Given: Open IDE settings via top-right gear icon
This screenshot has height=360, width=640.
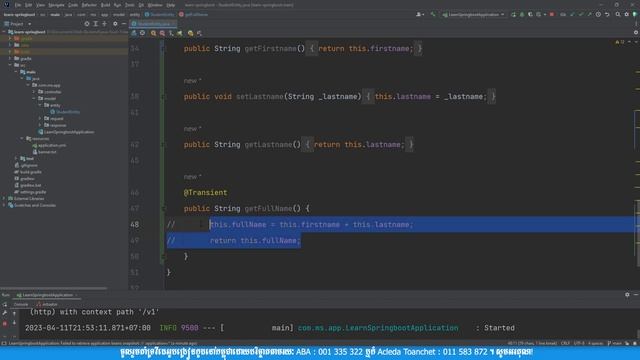Looking at the screenshot, I should coord(627,14).
